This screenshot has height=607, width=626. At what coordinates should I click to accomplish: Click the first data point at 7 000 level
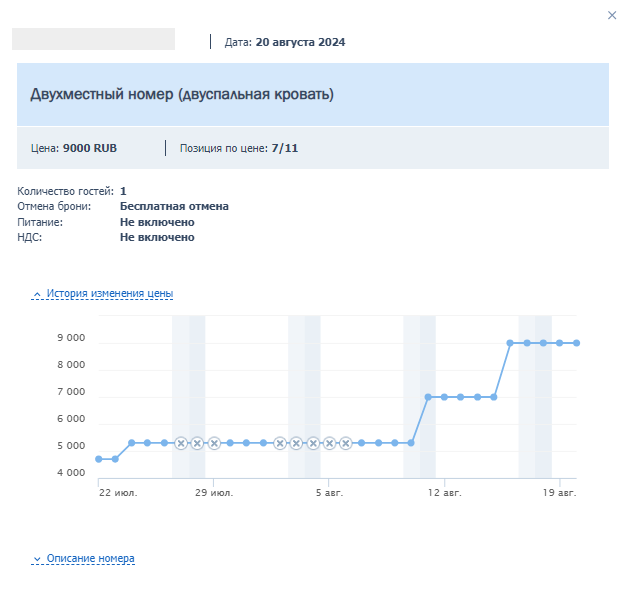click(428, 397)
